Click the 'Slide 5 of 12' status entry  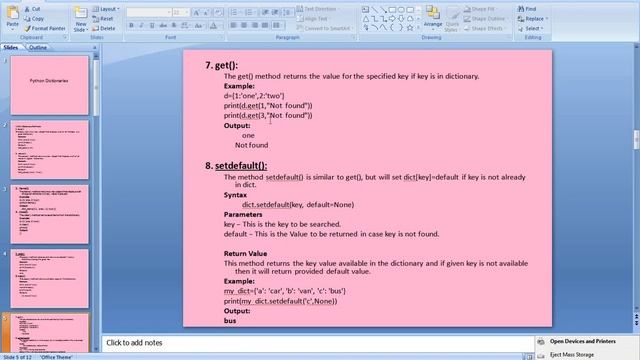[x=17, y=357]
